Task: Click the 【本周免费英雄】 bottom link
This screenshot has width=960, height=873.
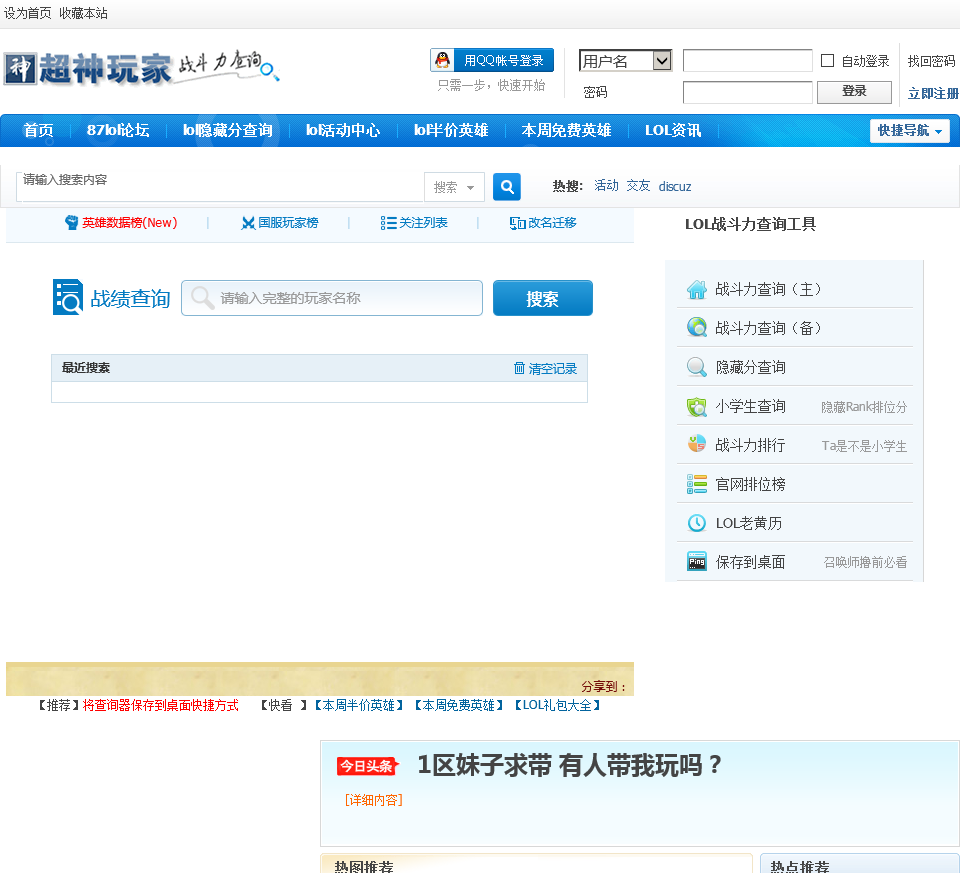Action: pyautogui.click(x=459, y=705)
